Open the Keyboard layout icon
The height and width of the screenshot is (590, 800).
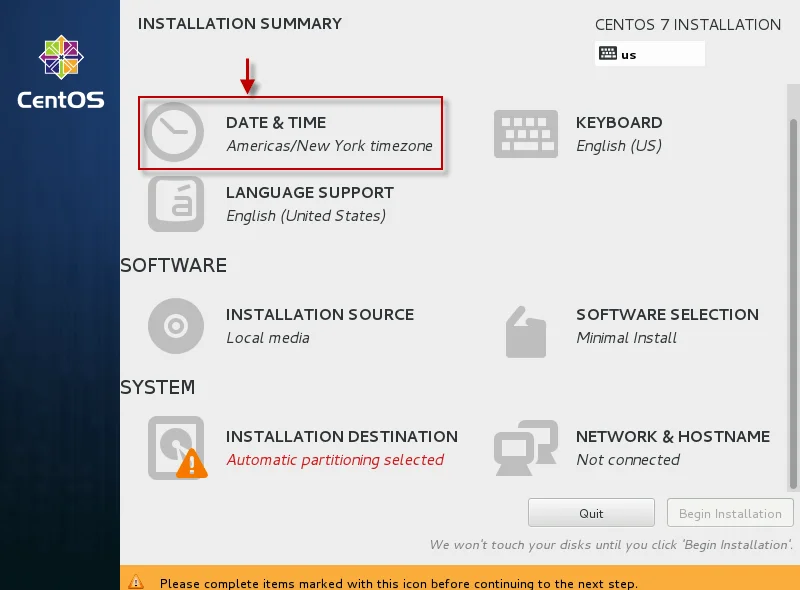coord(526,134)
